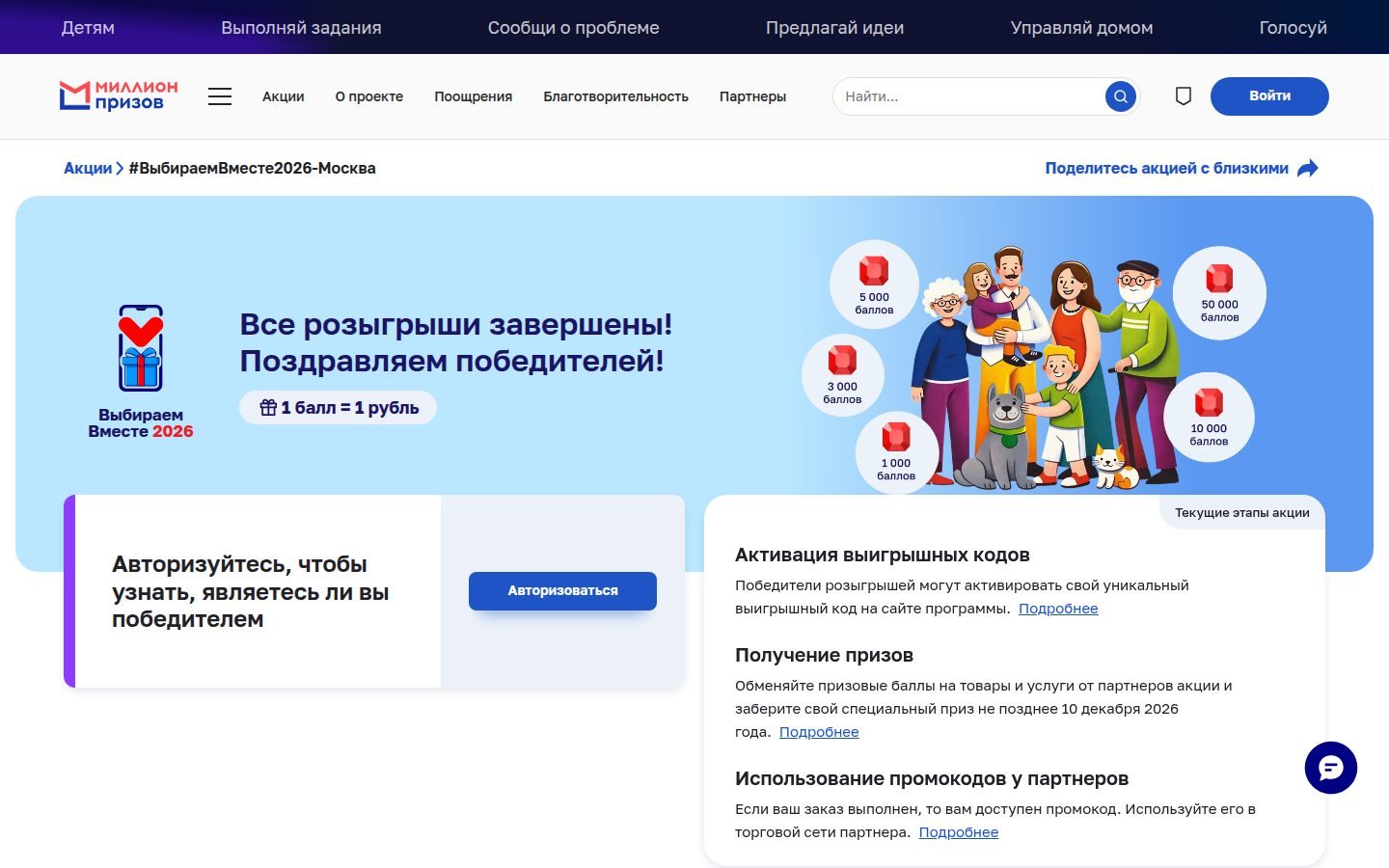Go to Предлагай идеи section
1389x868 pixels.
(x=835, y=28)
